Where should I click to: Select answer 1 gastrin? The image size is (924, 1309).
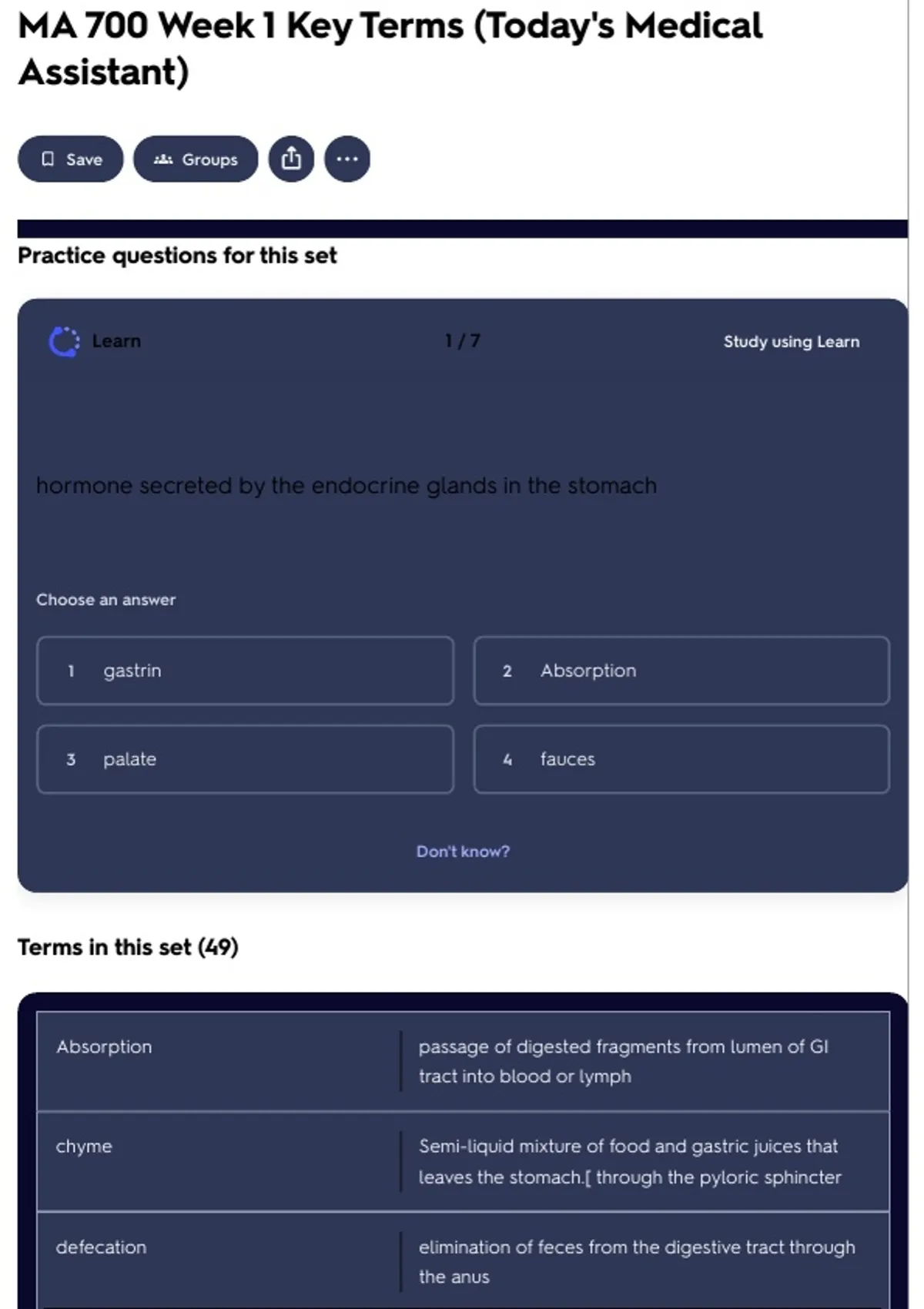click(245, 671)
